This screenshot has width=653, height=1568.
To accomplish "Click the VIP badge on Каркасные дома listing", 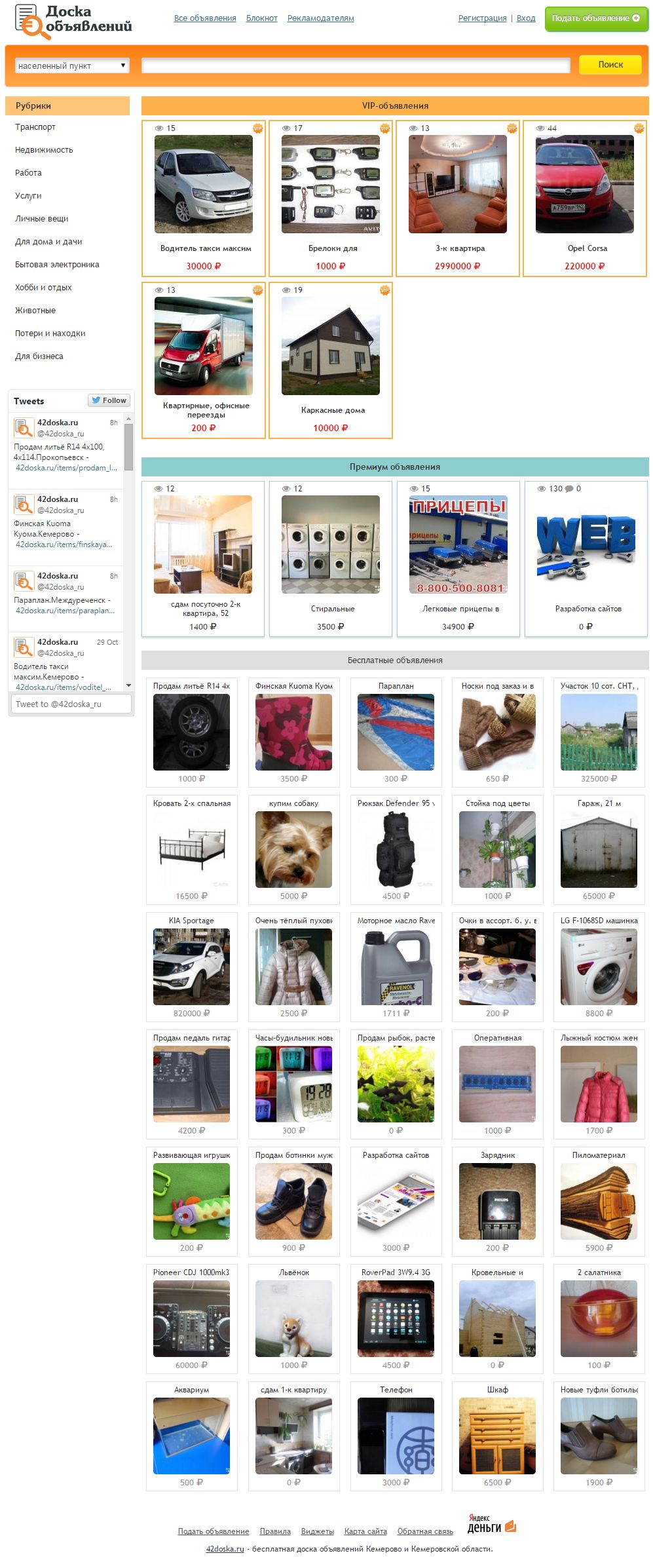I will 384,290.
